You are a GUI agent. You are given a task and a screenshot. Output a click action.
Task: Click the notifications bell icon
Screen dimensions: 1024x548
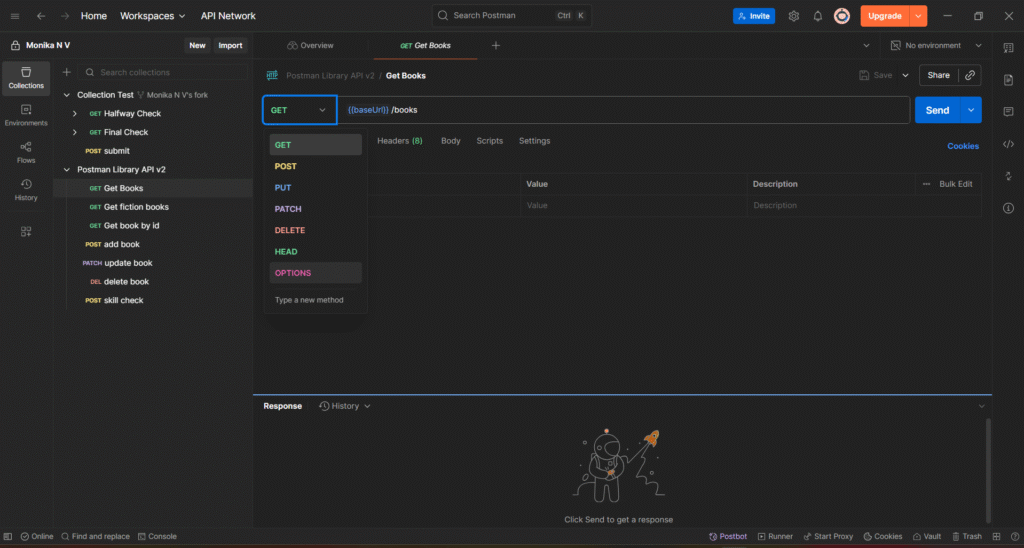click(817, 16)
